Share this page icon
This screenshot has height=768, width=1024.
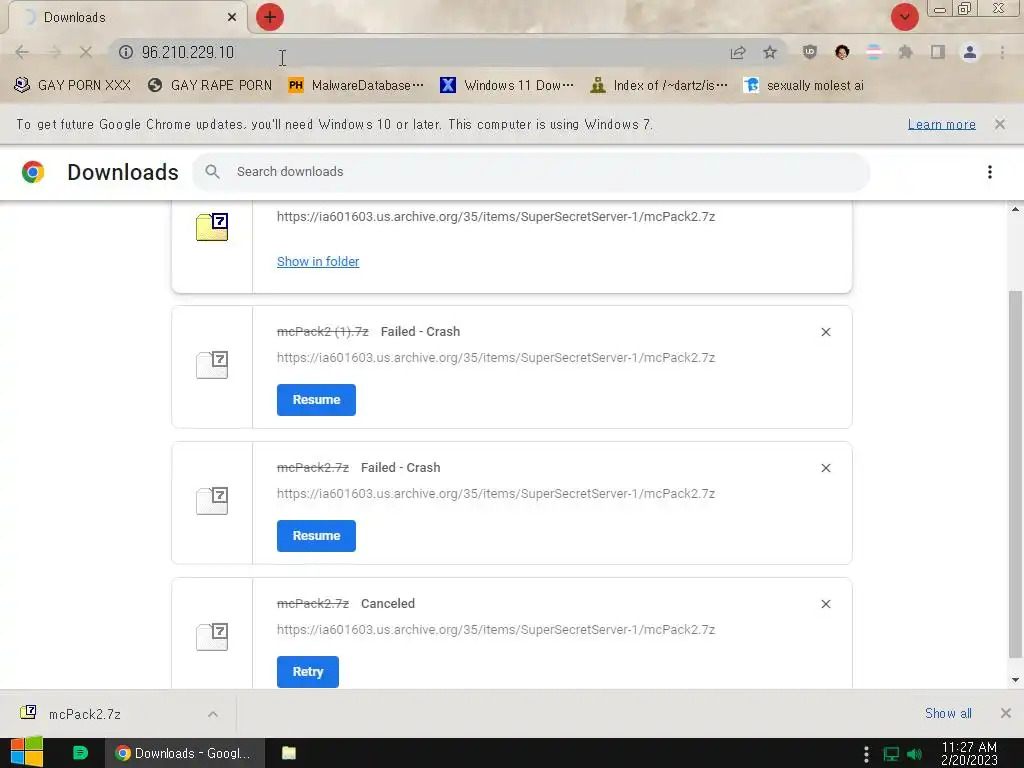point(738,52)
